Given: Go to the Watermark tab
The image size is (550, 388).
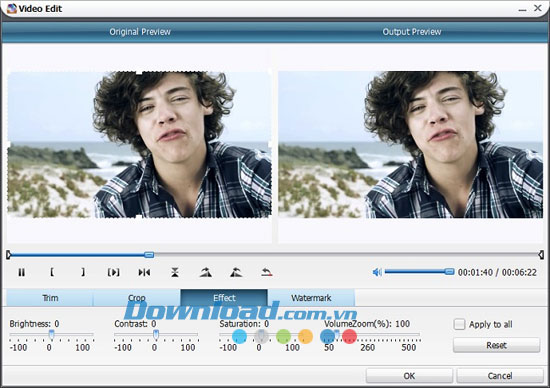Looking at the screenshot, I should [311, 298].
